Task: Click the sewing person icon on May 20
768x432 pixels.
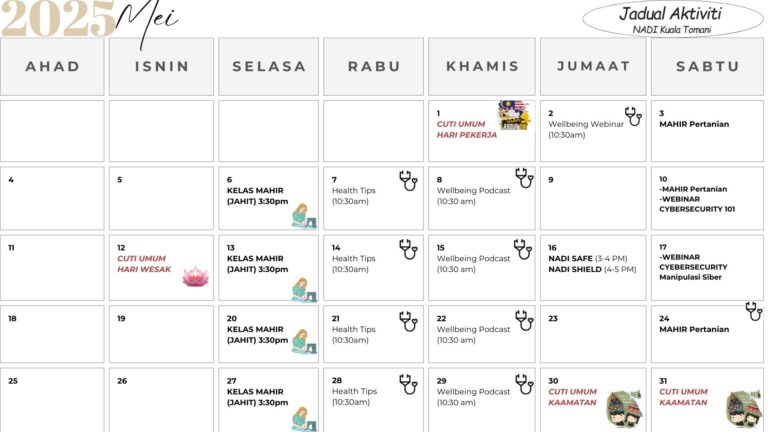Action: 302,342
